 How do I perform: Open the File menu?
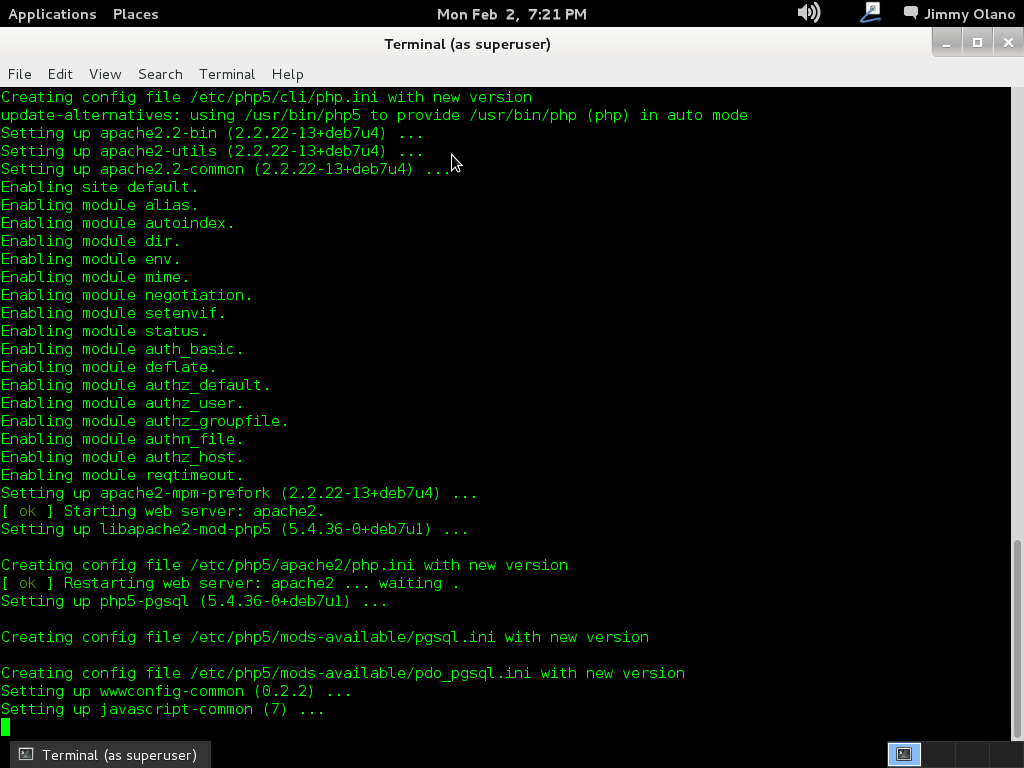[x=19, y=74]
